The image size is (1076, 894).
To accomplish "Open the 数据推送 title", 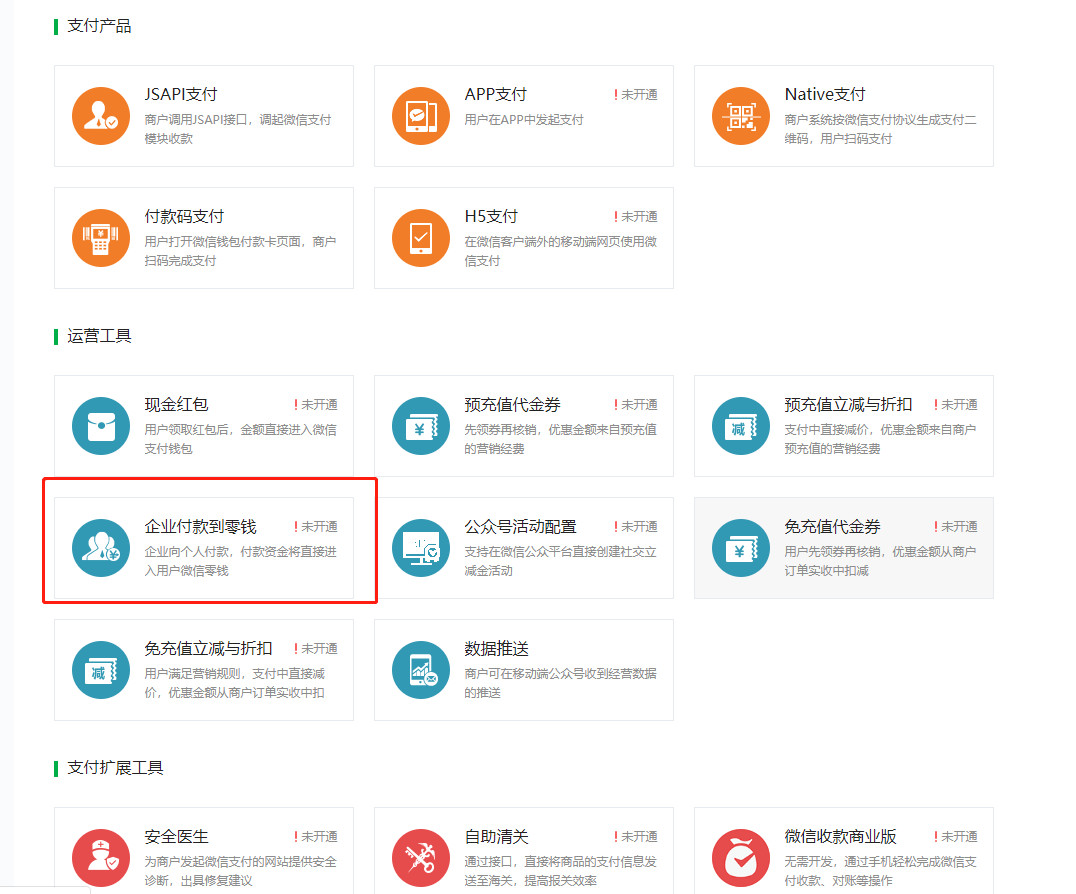I will pos(497,648).
